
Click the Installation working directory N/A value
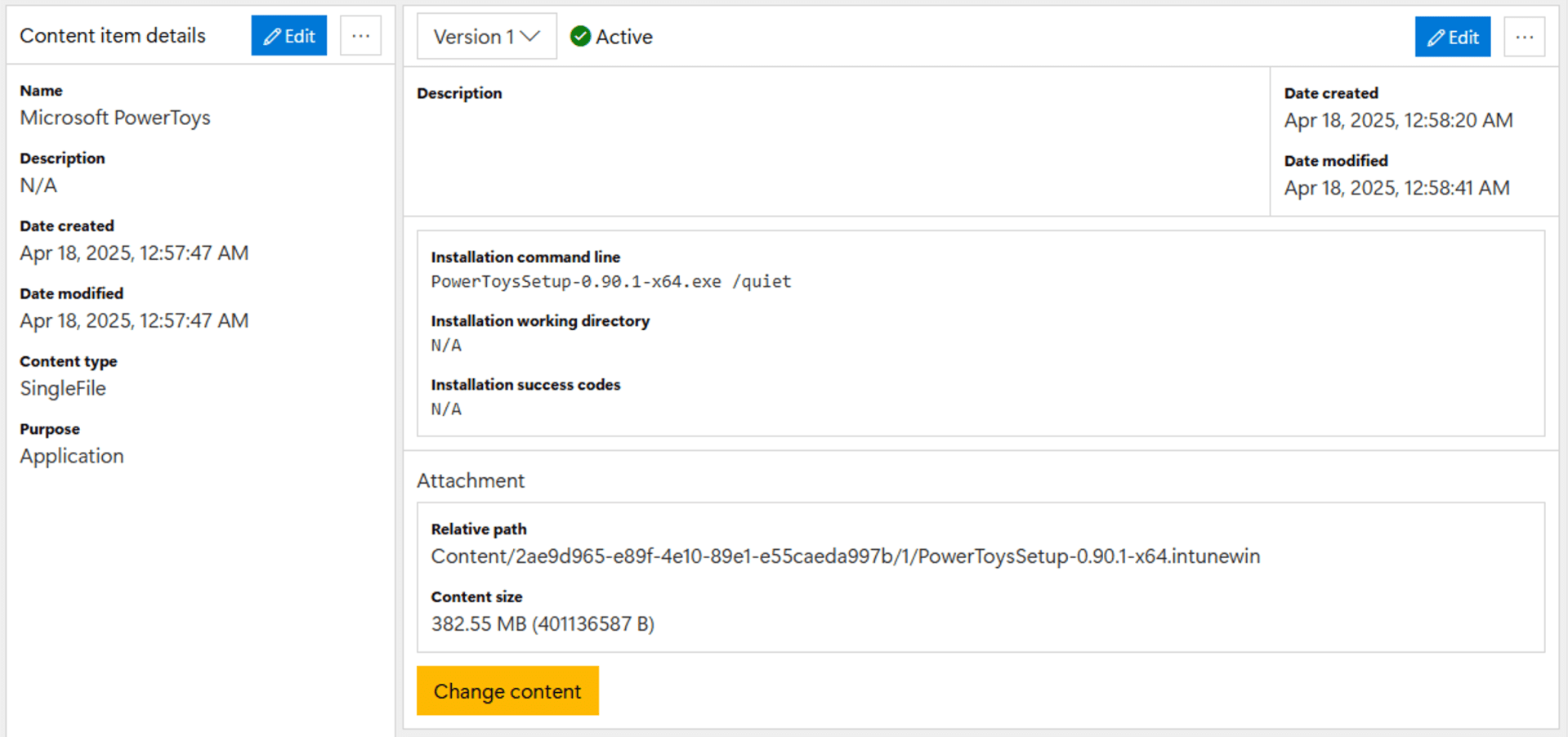446,346
